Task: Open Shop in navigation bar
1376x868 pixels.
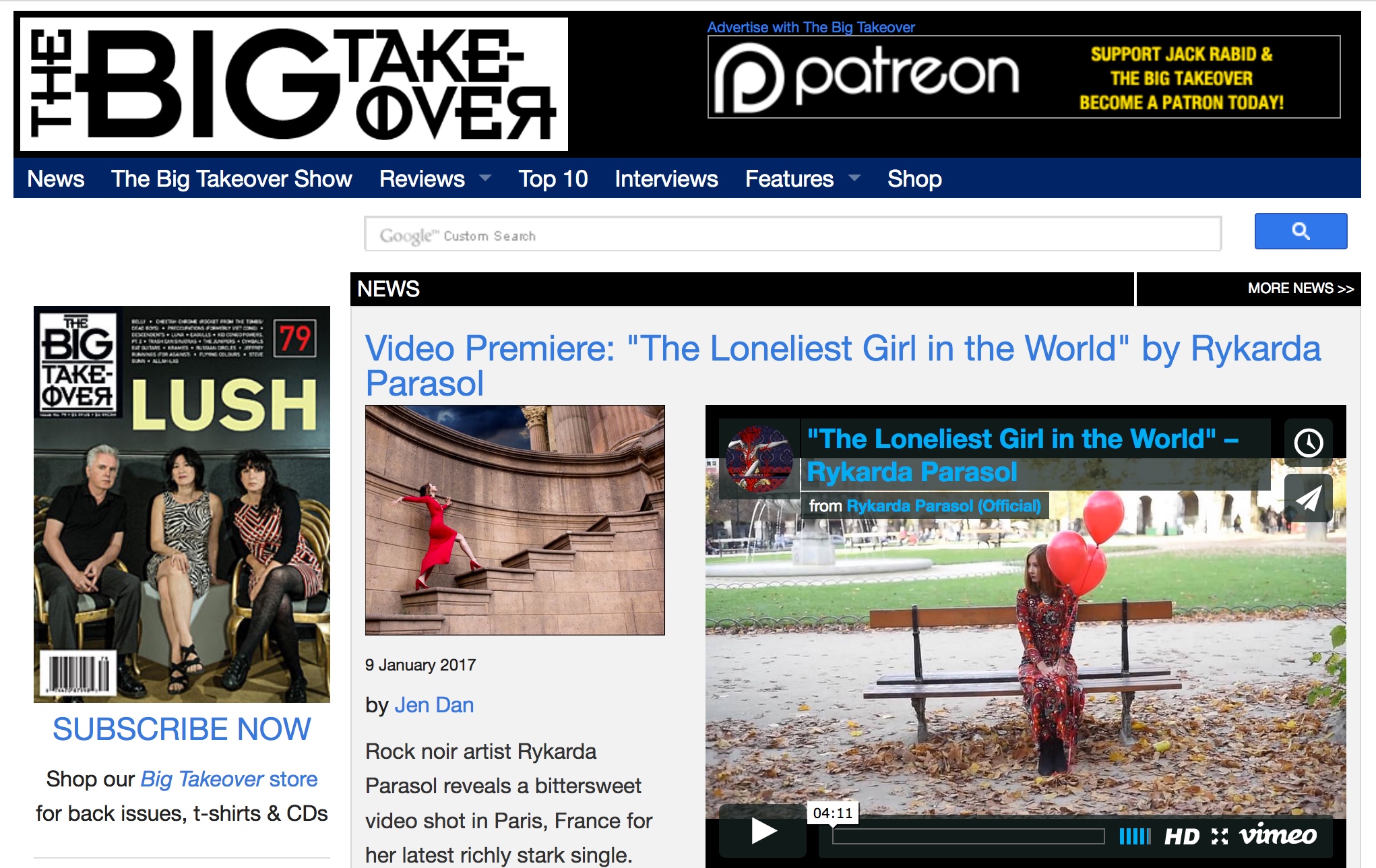Action: [x=914, y=179]
